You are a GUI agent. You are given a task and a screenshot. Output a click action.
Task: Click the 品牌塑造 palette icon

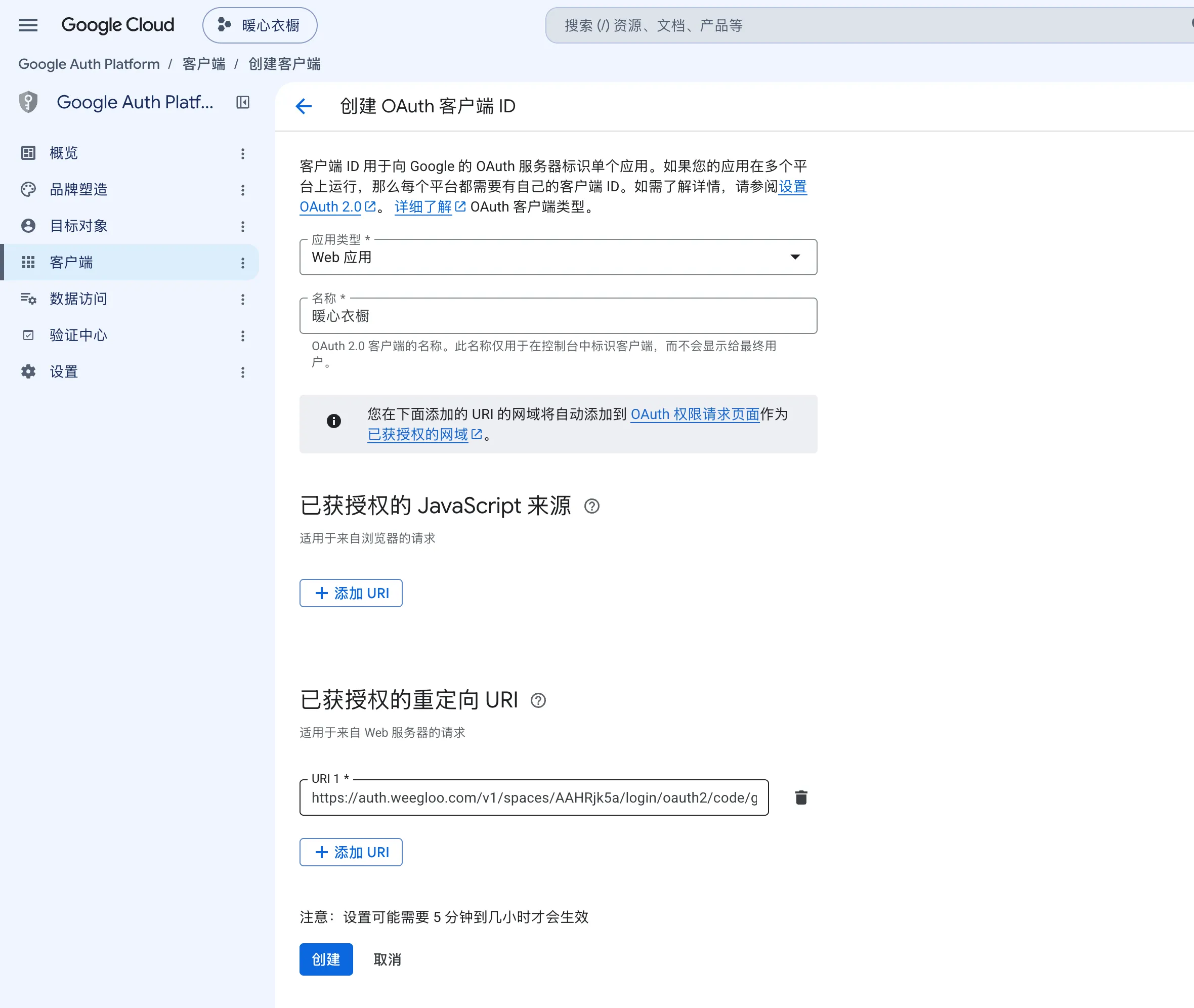28,190
